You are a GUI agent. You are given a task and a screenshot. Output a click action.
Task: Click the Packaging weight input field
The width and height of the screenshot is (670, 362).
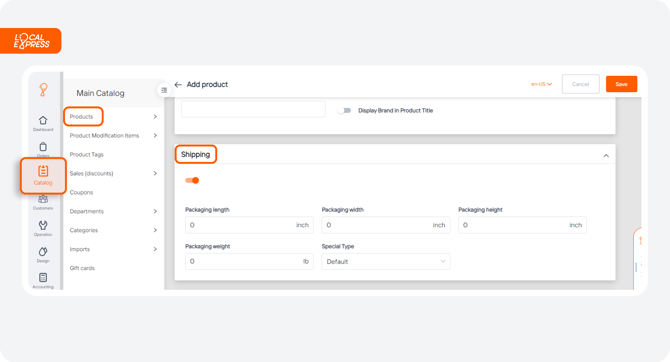(249, 262)
